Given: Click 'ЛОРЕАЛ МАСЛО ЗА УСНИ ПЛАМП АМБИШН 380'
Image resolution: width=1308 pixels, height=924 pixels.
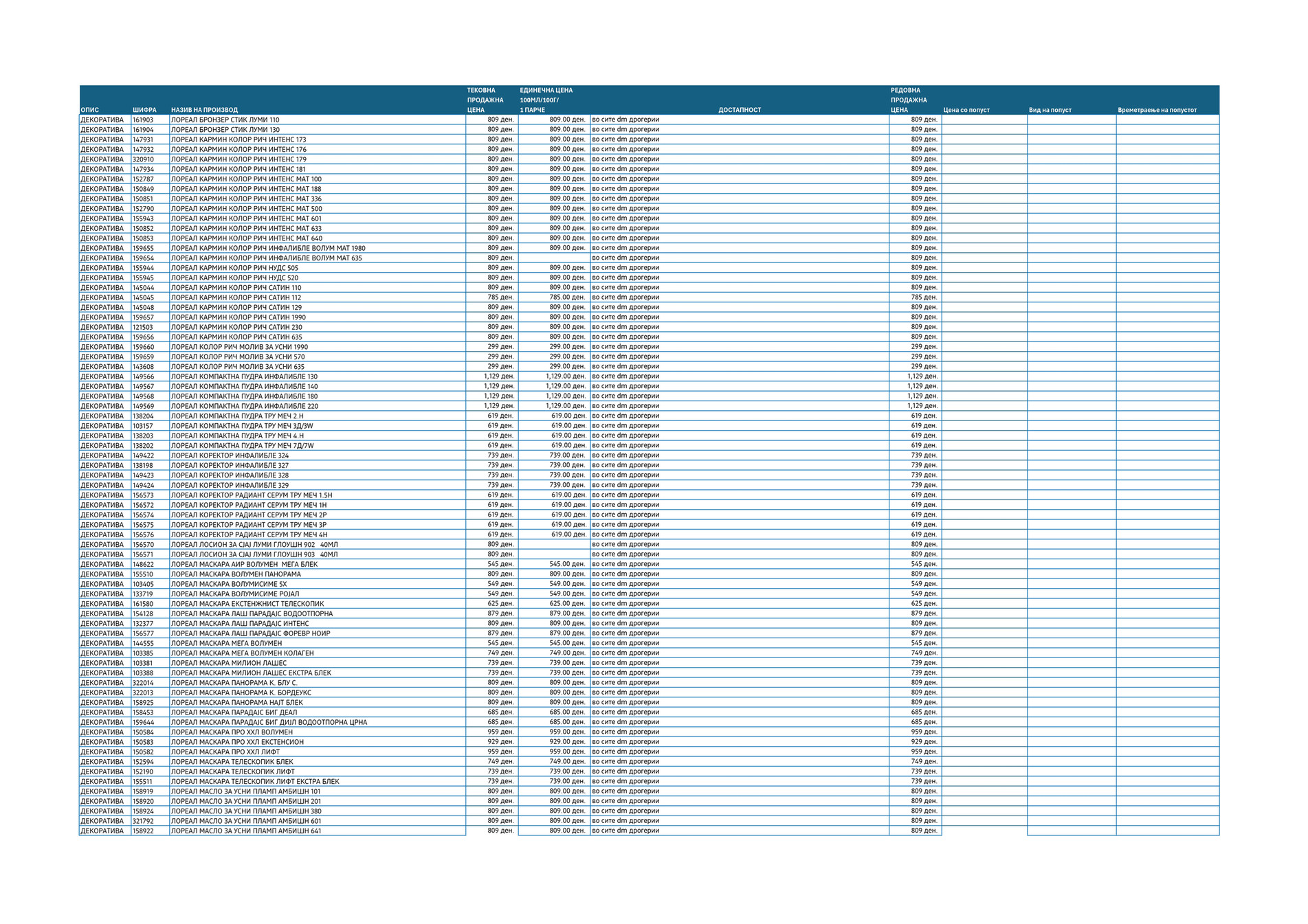Looking at the screenshot, I should point(246,811).
